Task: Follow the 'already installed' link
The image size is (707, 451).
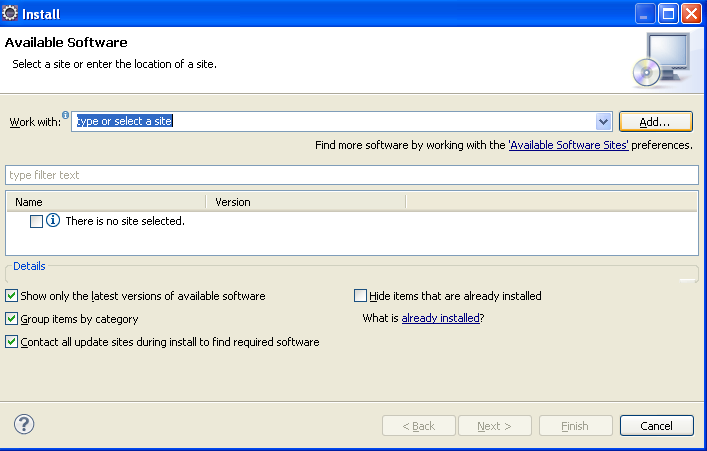Action: tap(440, 319)
